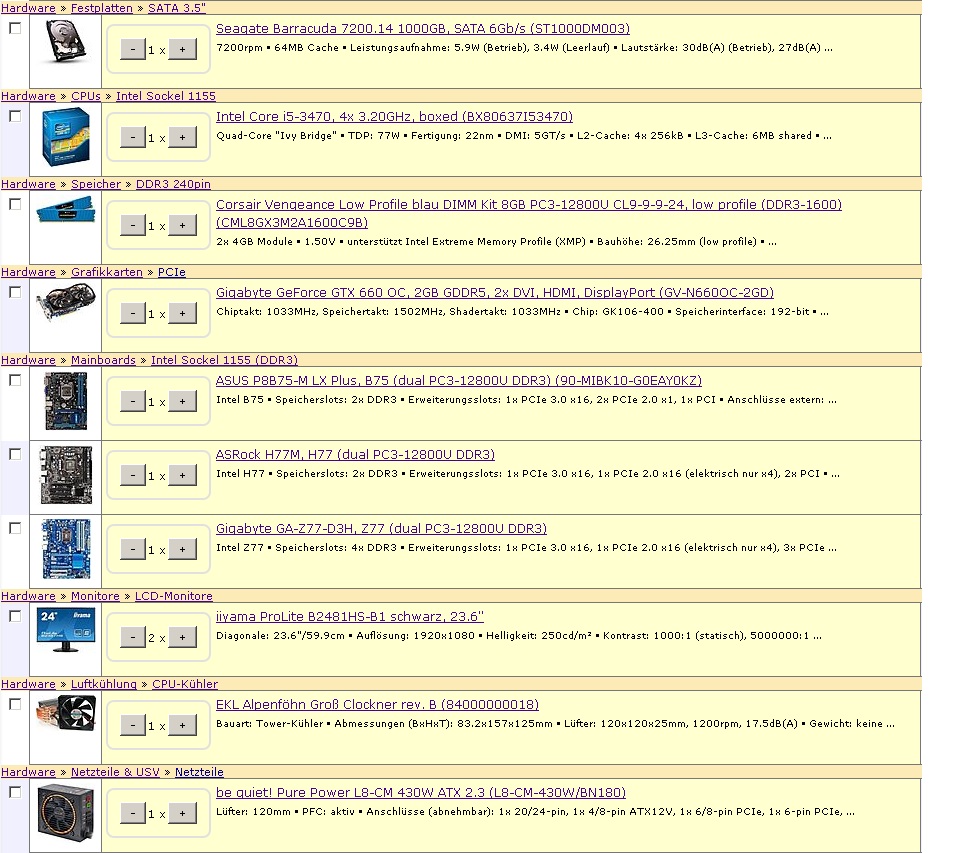Screen dimensions: 960x853
Task: Select the Gigabyte GeForce GTX 660 checkbox
Action: point(15,293)
